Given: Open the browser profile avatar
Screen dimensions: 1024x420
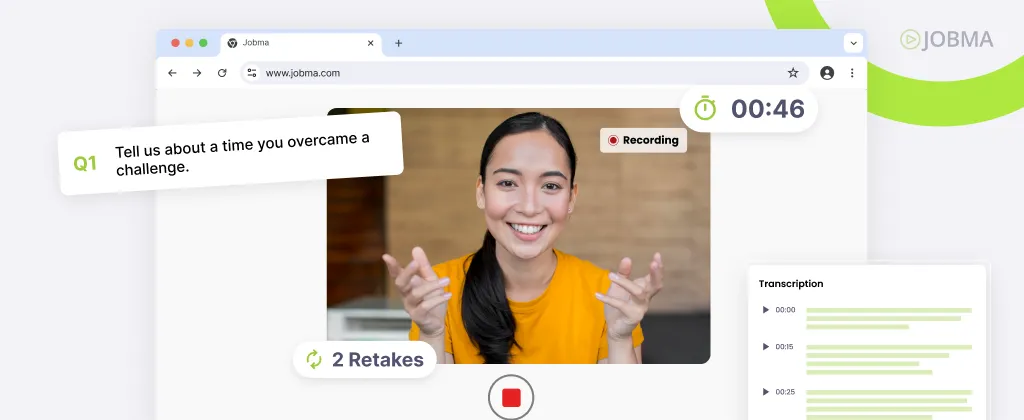Looking at the screenshot, I should point(827,73).
